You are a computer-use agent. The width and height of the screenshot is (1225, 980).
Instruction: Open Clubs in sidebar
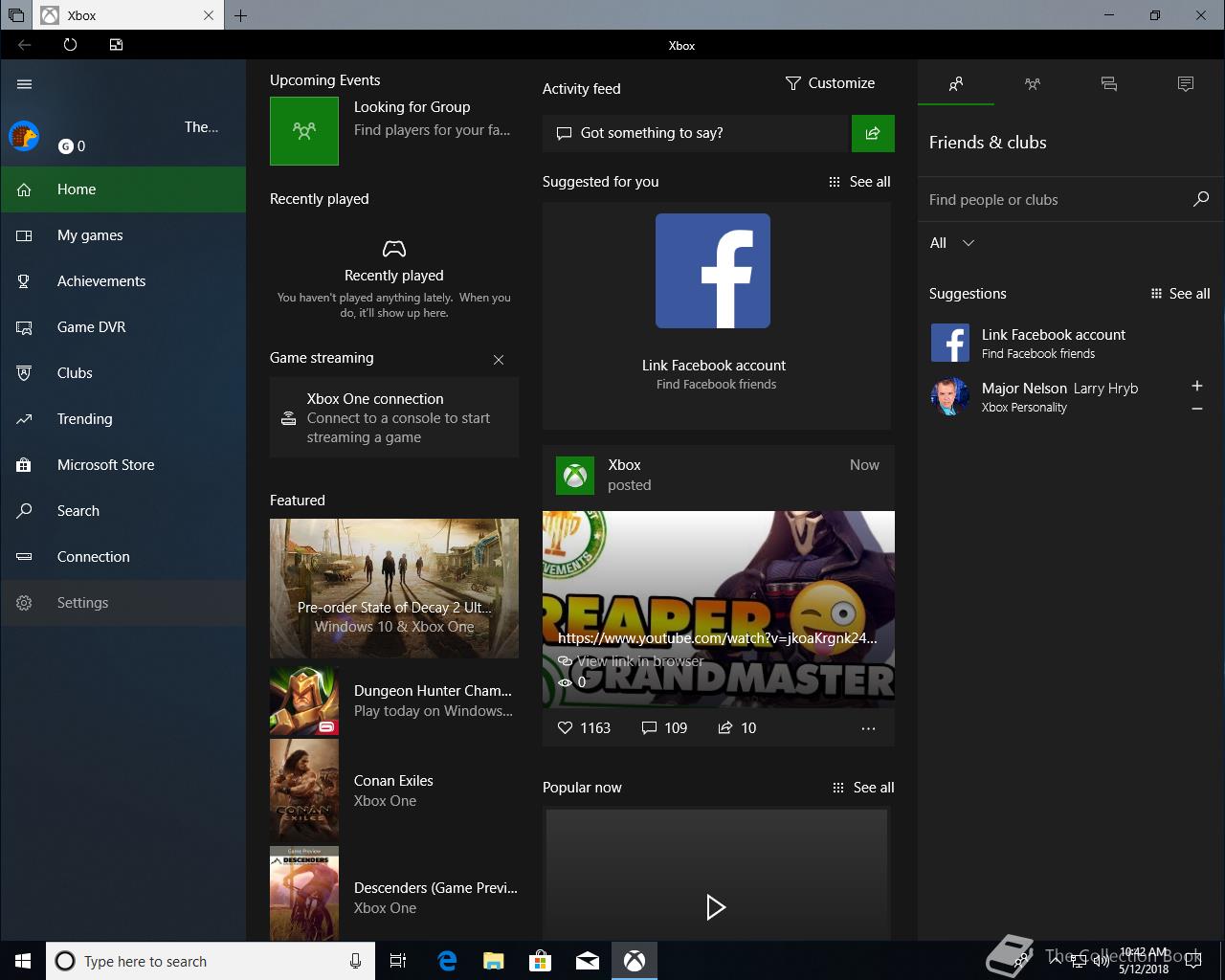pos(122,373)
